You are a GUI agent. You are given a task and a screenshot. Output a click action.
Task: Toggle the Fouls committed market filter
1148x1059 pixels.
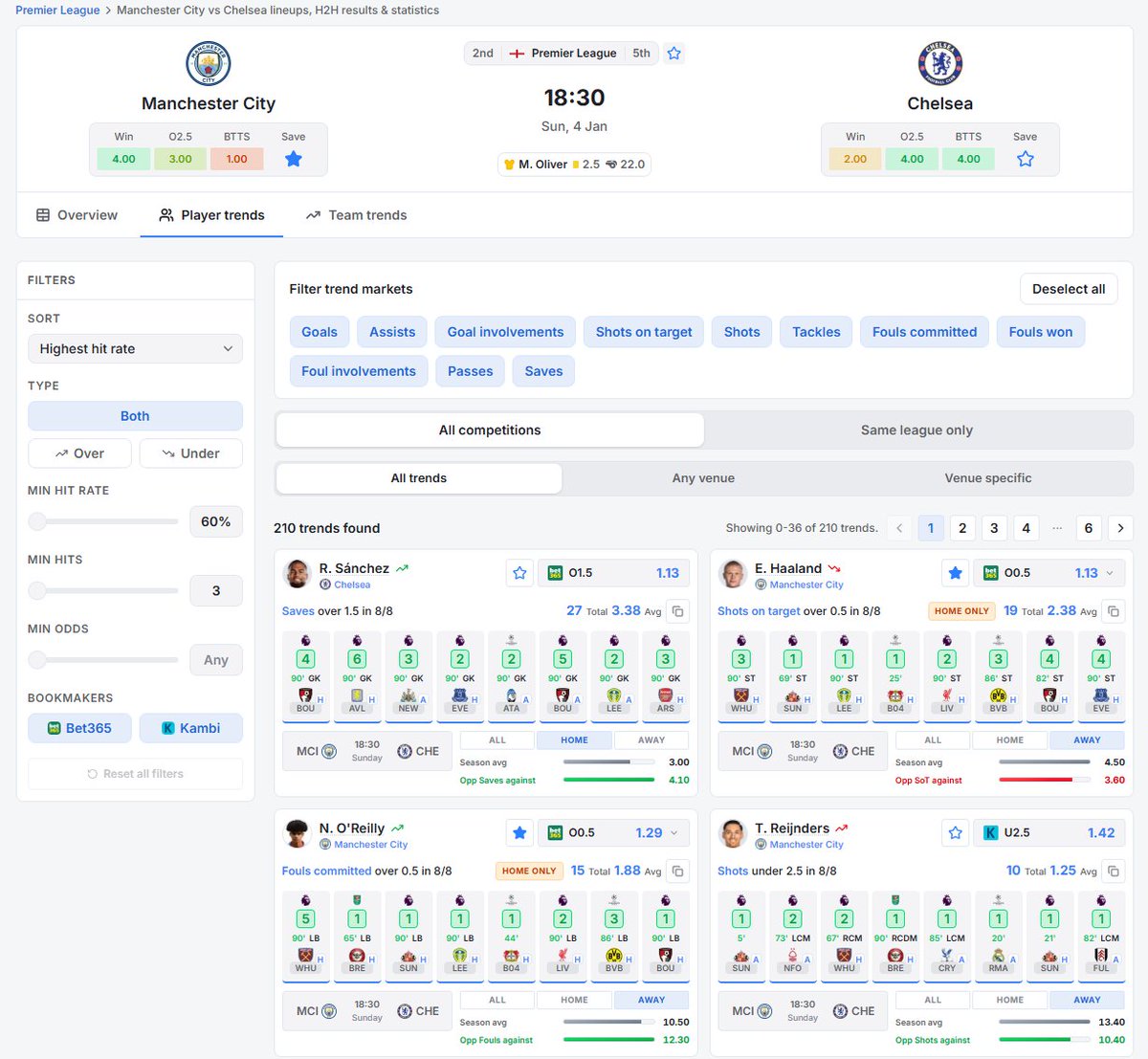click(x=924, y=332)
